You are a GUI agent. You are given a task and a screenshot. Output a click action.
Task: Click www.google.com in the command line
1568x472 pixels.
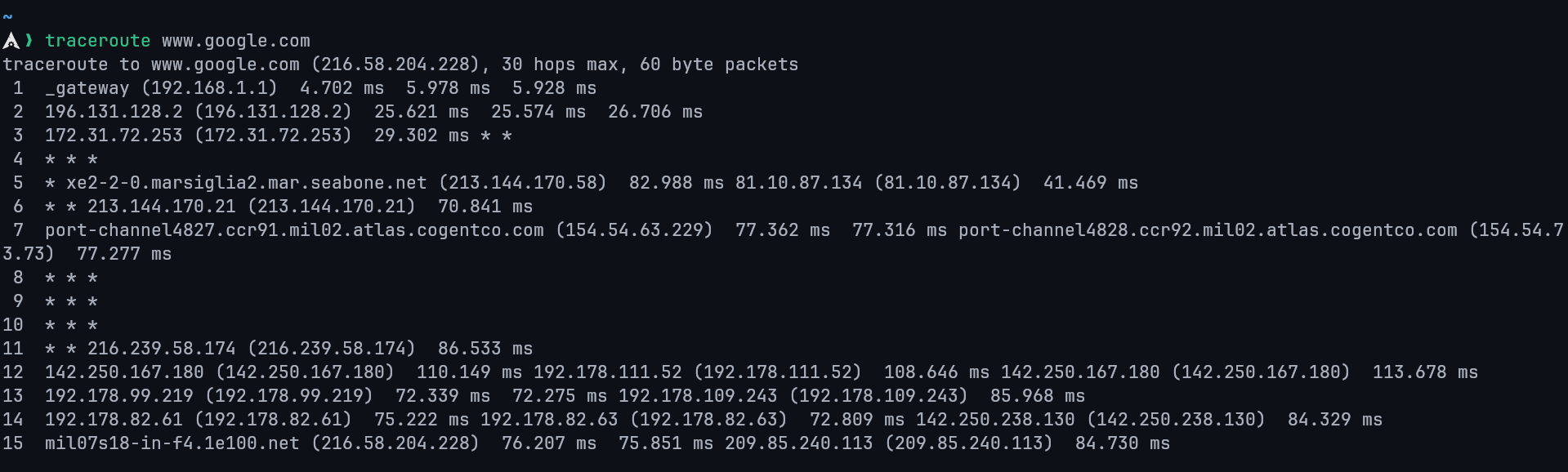tap(235, 41)
